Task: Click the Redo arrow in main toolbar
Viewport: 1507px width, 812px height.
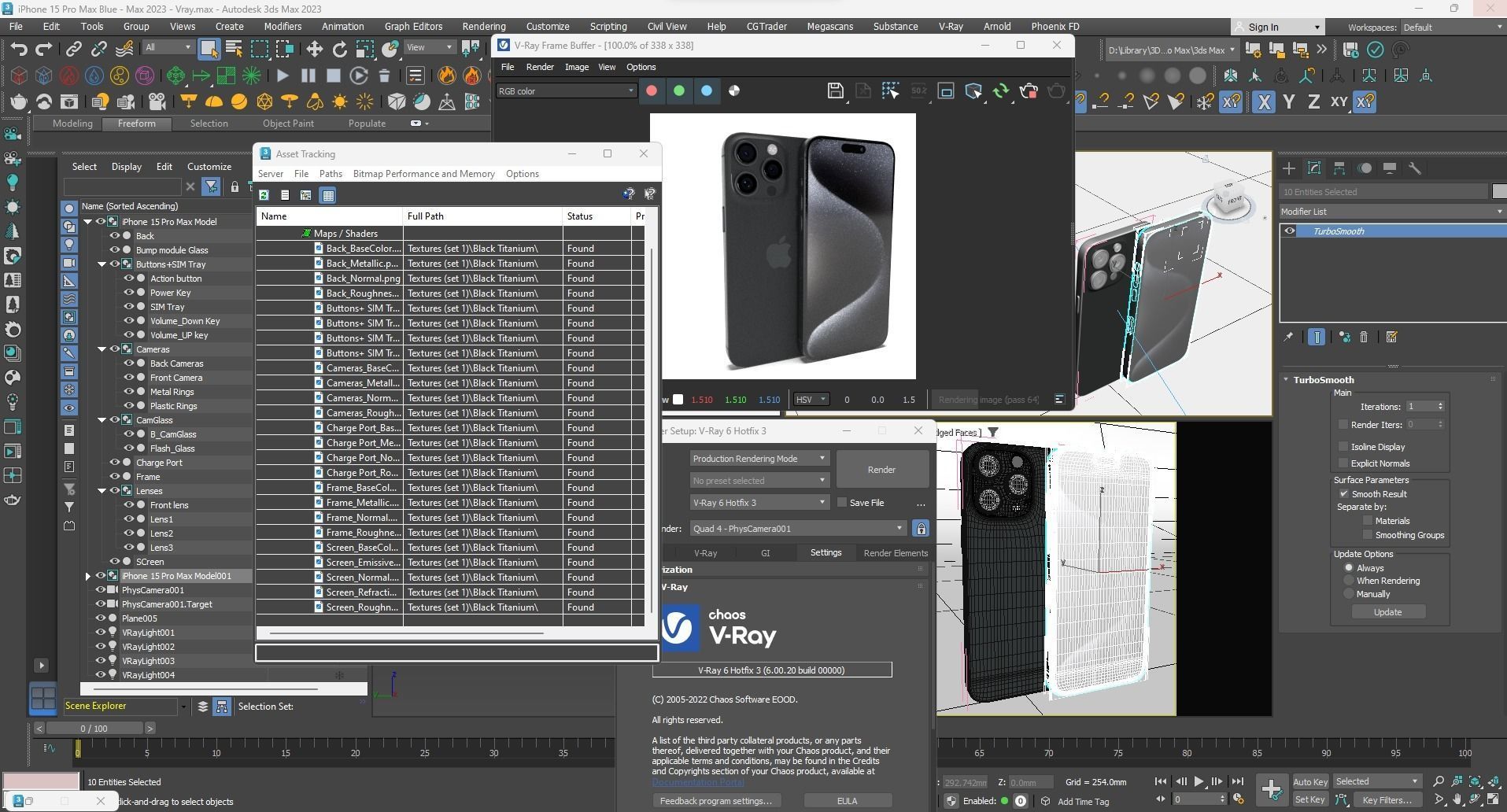Action: [43, 50]
